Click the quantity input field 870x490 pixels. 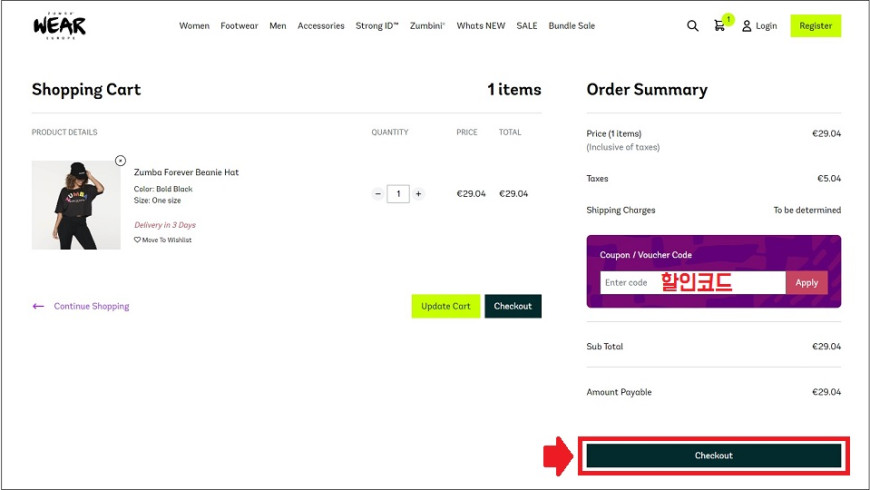click(x=398, y=194)
